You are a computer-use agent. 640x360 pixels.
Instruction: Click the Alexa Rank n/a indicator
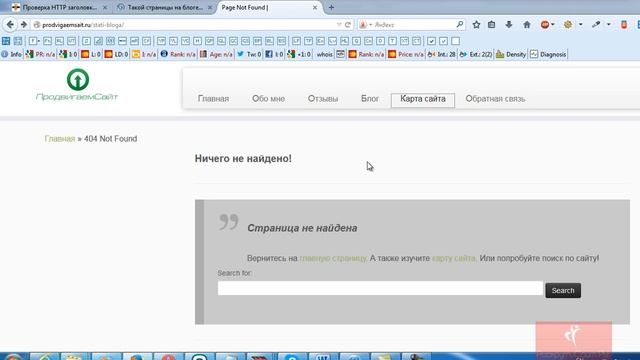178,54
